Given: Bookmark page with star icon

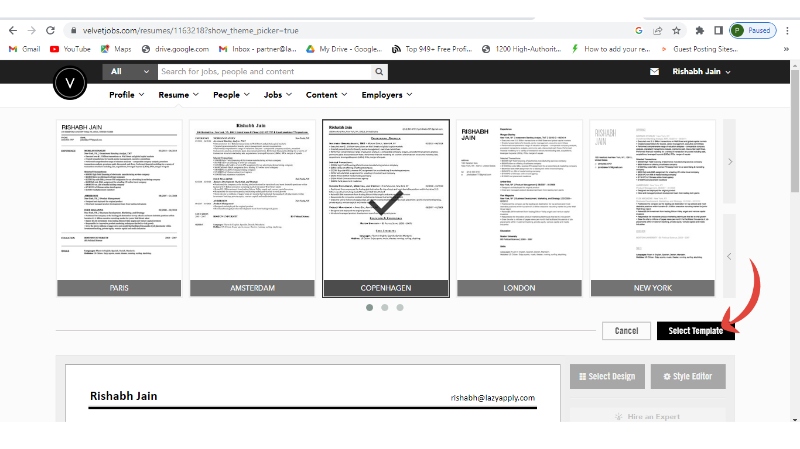Looking at the screenshot, I should pos(677,31).
